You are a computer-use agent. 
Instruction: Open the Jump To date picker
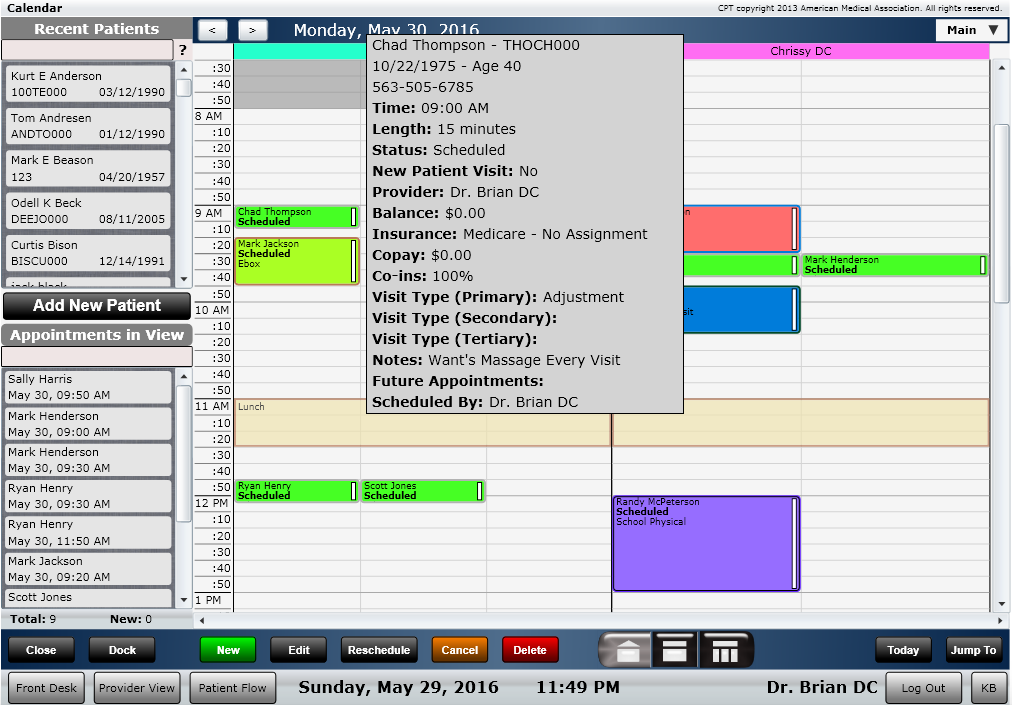(x=973, y=650)
